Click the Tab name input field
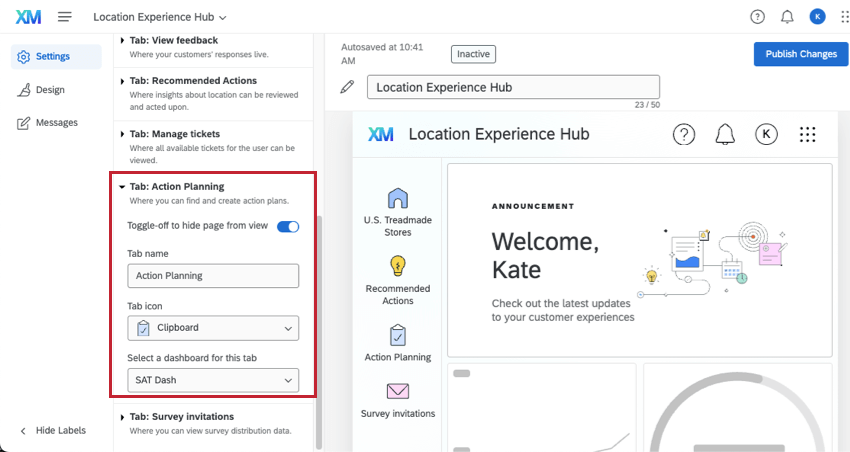Viewport: 850px width, 452px height. point(213,276)
